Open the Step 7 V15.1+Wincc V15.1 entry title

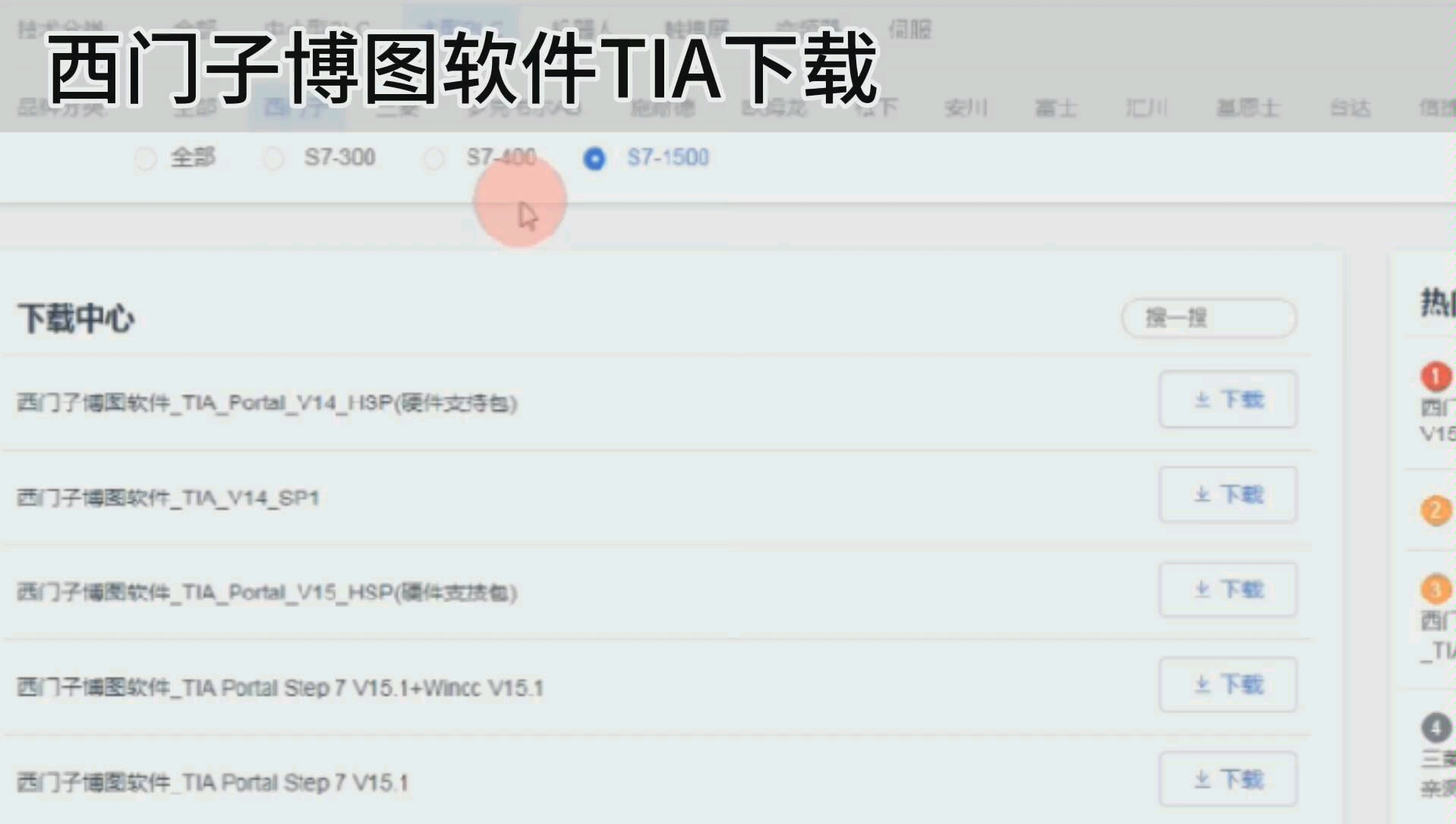[280, 687]
